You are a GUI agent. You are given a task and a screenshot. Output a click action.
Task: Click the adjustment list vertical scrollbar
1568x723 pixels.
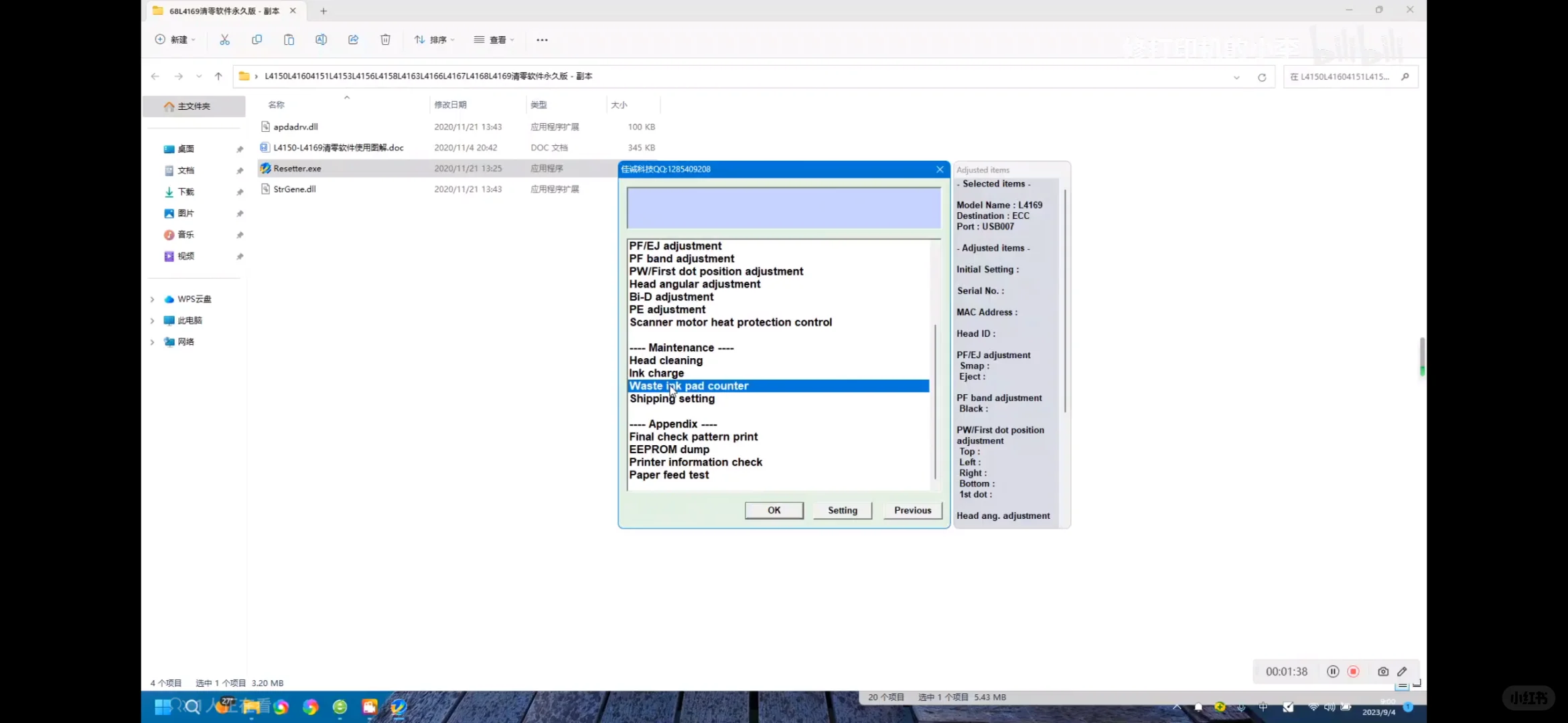(x=935, y=402)
